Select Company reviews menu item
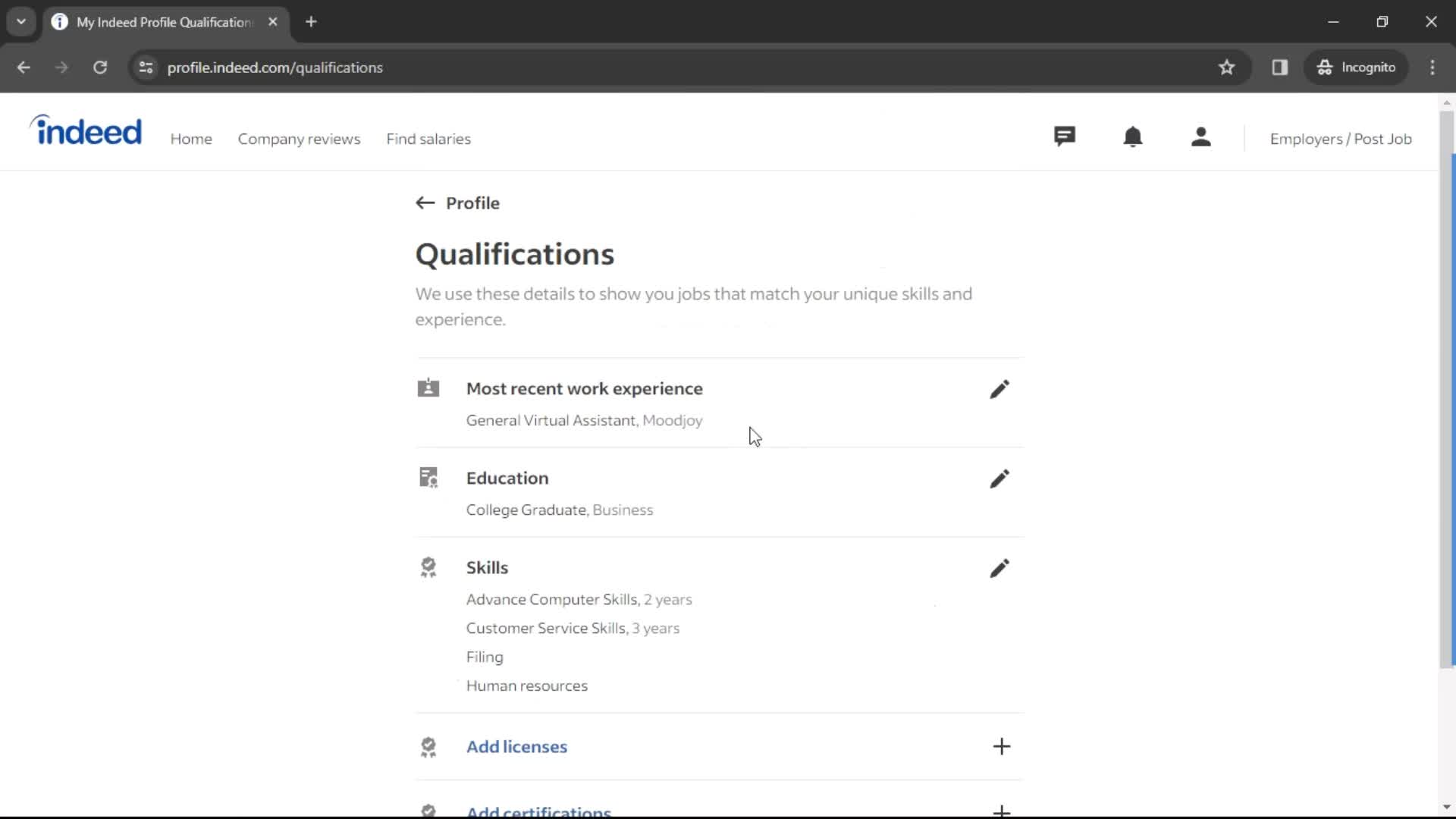Viewport: 1456px width, 819px height. pyautogui.click(x=299, y=138)
